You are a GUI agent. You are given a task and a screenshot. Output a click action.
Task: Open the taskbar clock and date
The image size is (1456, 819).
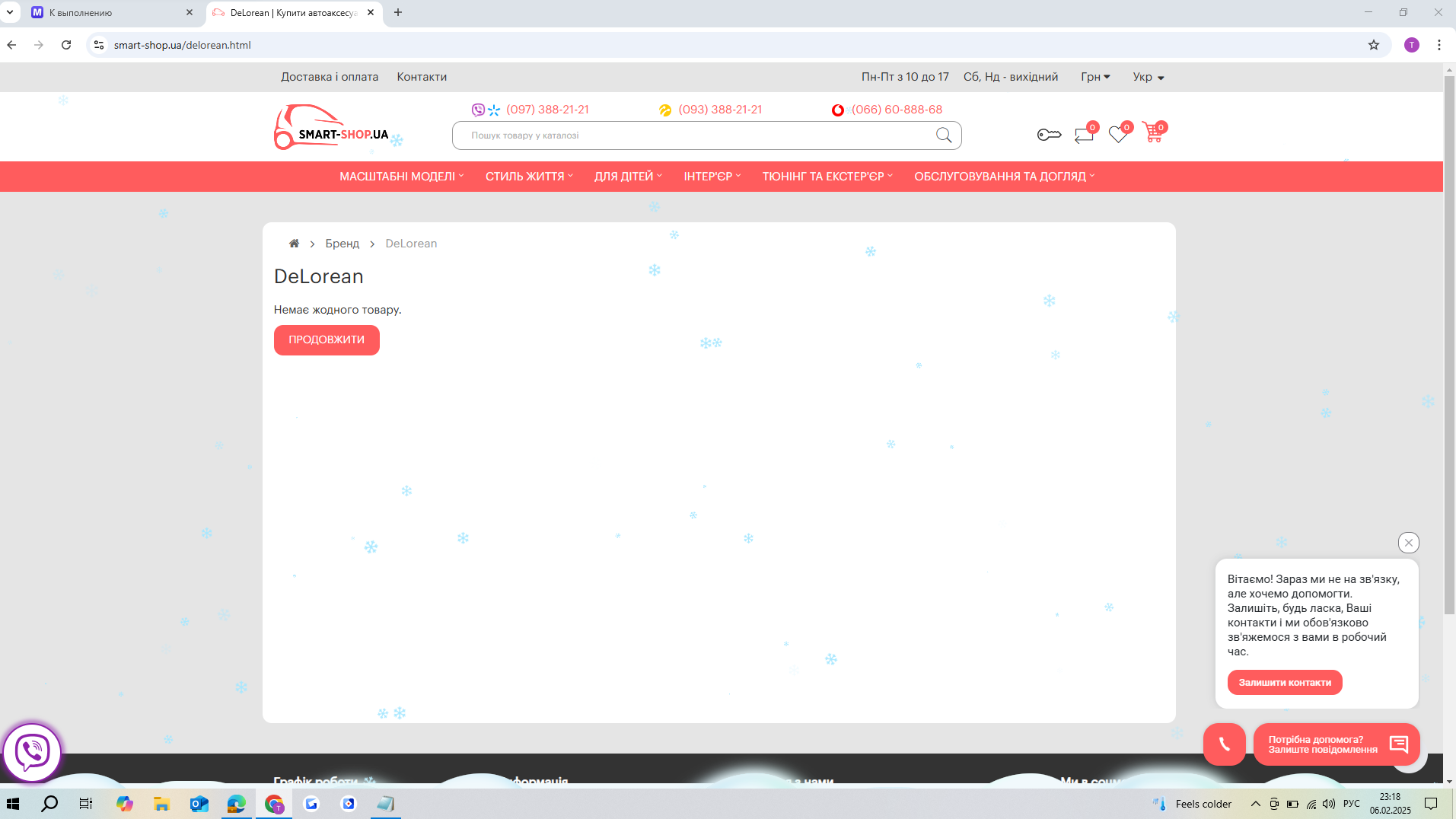pos(1391,804)
